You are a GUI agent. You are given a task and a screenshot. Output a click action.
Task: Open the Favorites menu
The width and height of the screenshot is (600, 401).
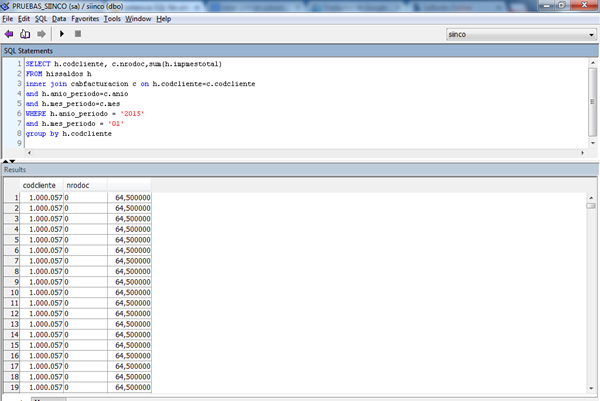tap(86, 19)
